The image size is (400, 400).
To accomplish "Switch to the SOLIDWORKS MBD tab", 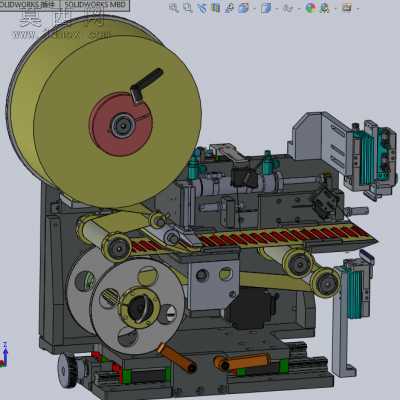I will [95, 5].
